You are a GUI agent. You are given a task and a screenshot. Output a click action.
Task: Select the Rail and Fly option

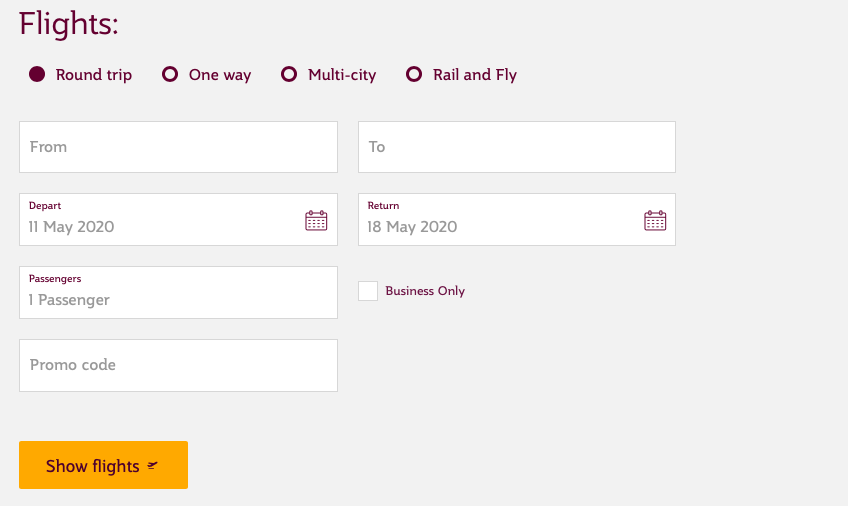[414, 74]
